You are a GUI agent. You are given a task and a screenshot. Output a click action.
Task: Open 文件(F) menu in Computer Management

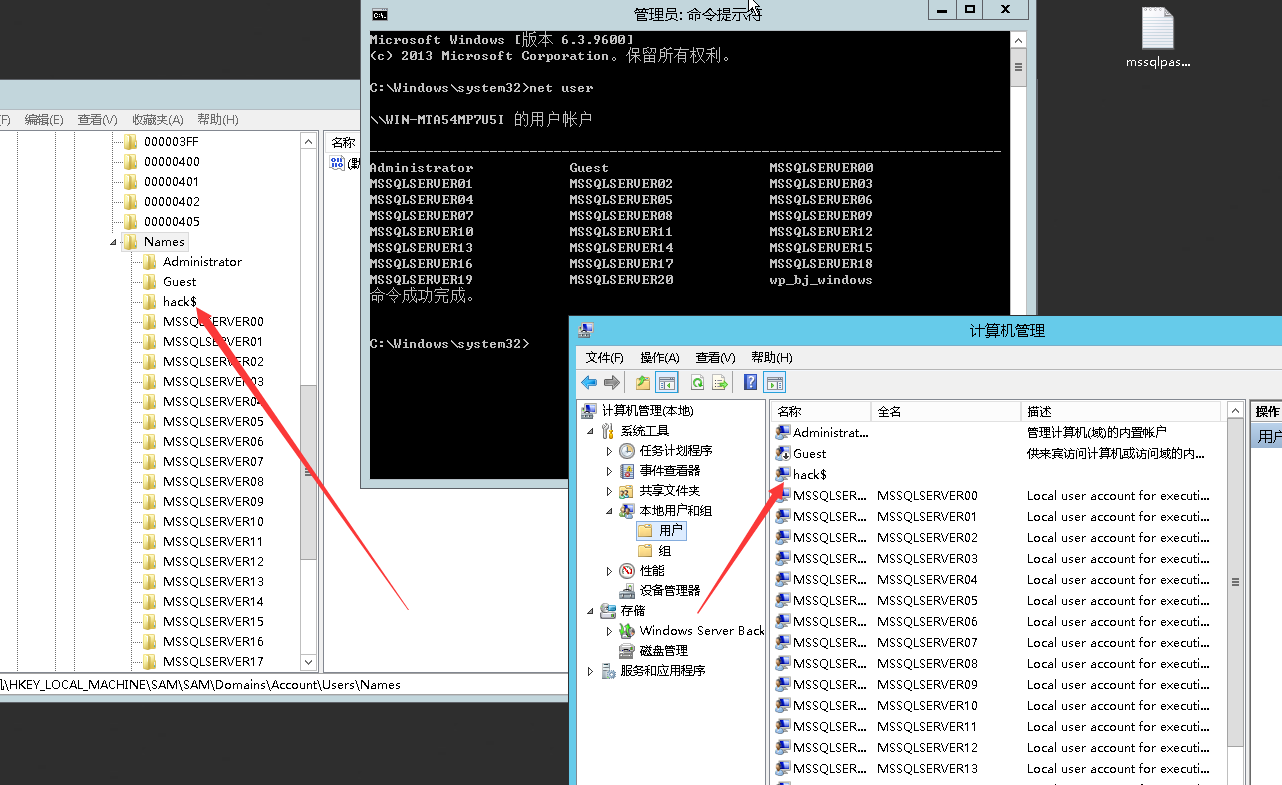click(x=605, y=357)
